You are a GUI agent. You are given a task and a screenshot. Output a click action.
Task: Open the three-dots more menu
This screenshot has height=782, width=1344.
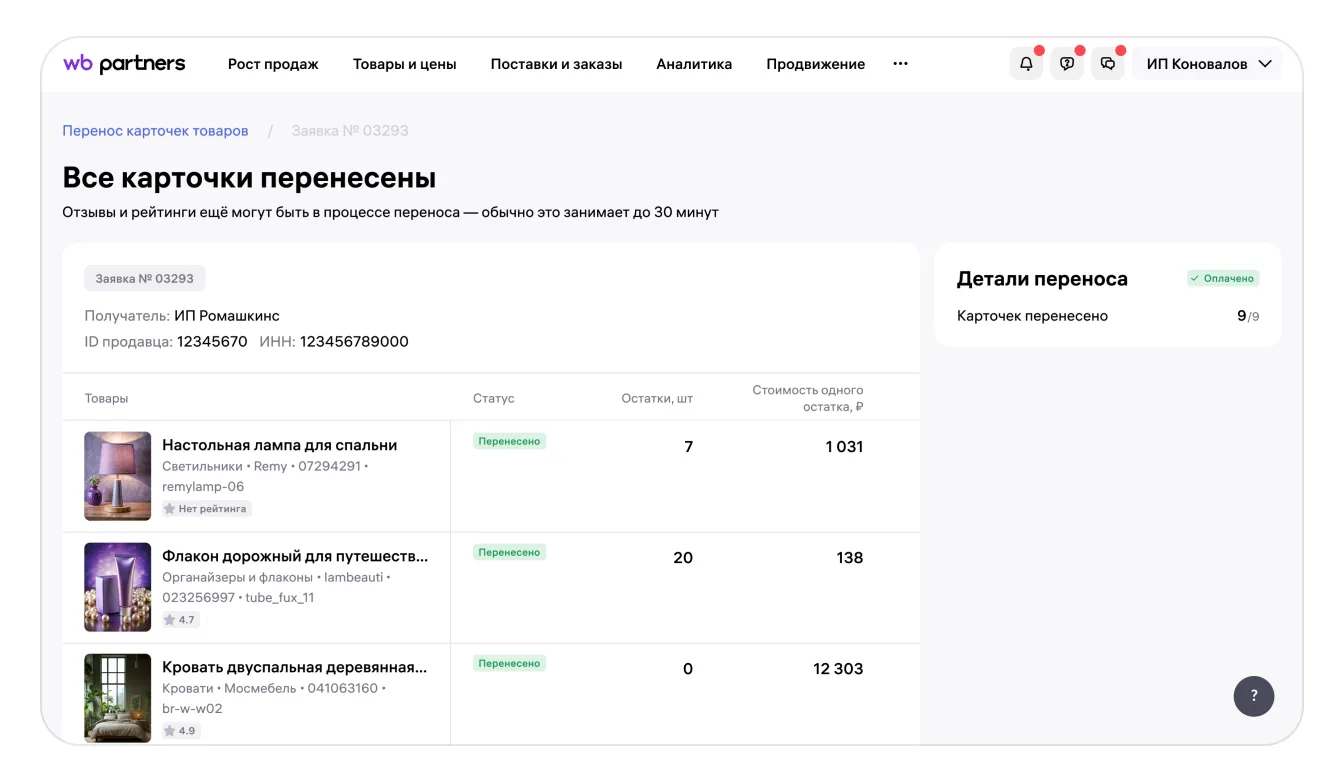[900, 64]
